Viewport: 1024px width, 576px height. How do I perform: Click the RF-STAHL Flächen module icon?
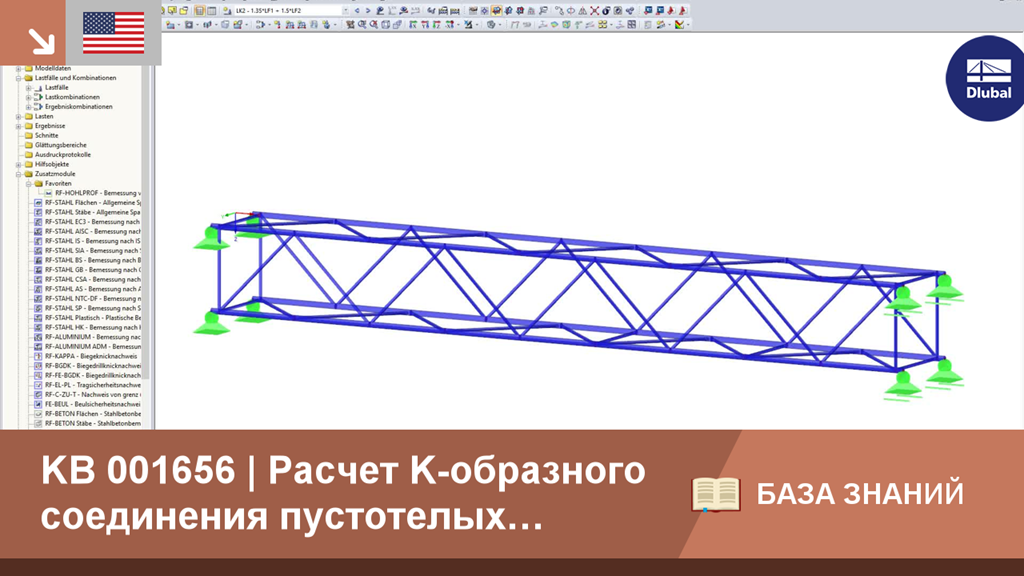[x=38, y=203]
